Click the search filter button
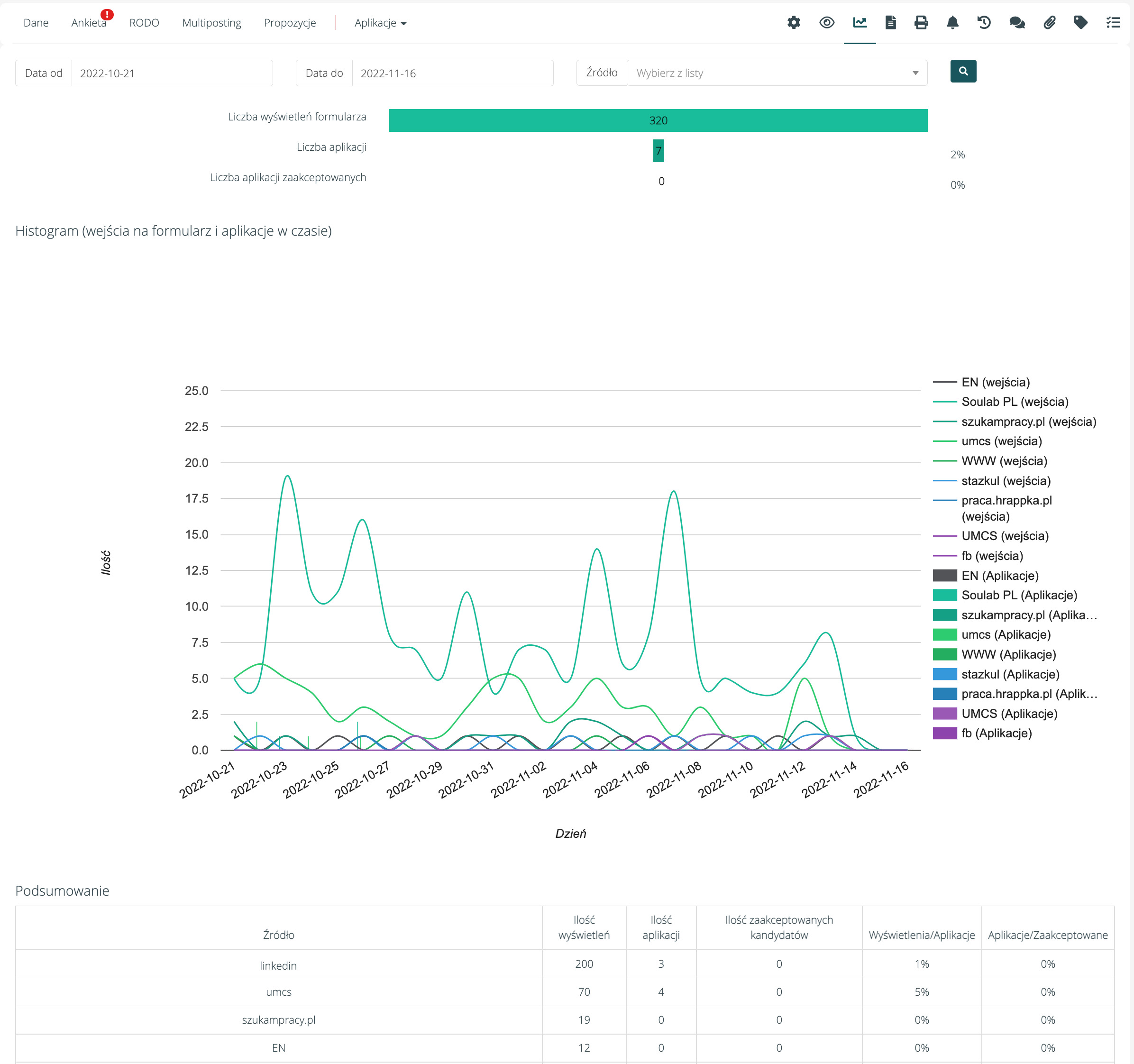This screenshot has height=1064, width=1134. click(963, 71)
